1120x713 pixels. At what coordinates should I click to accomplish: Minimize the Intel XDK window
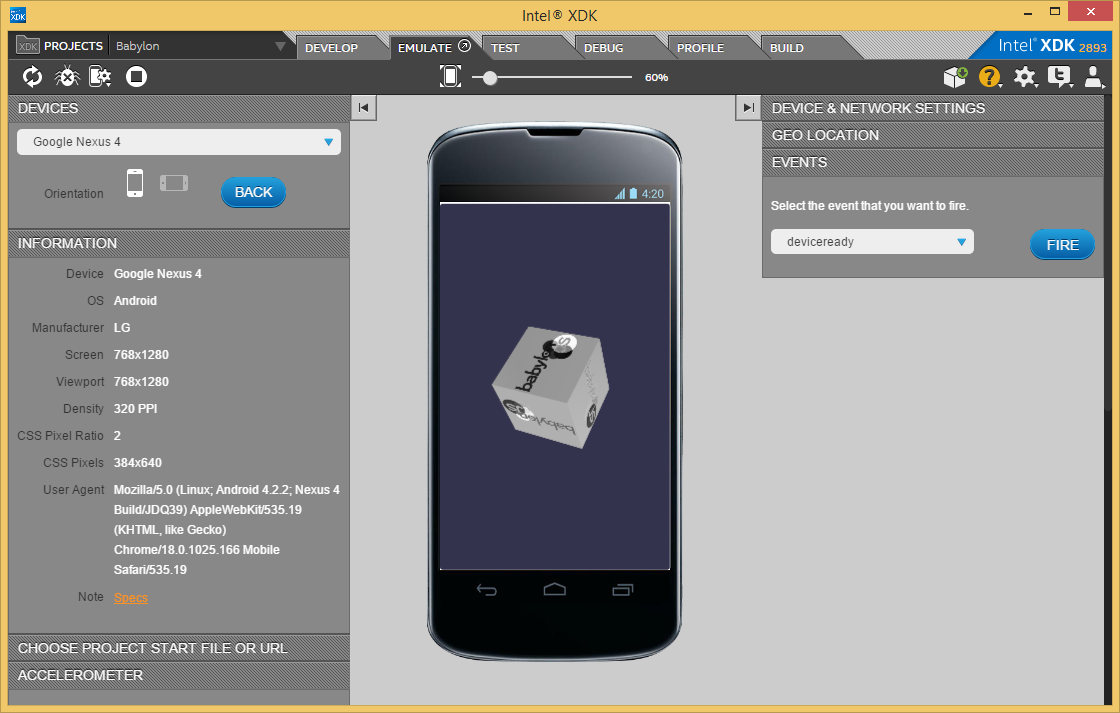coord(1028,12)
